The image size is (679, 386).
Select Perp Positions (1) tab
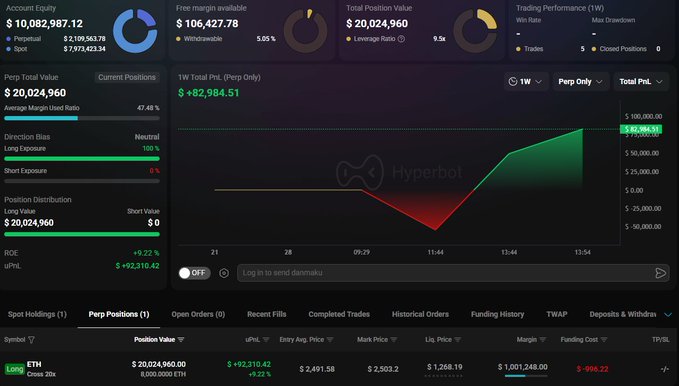[119, 314]
